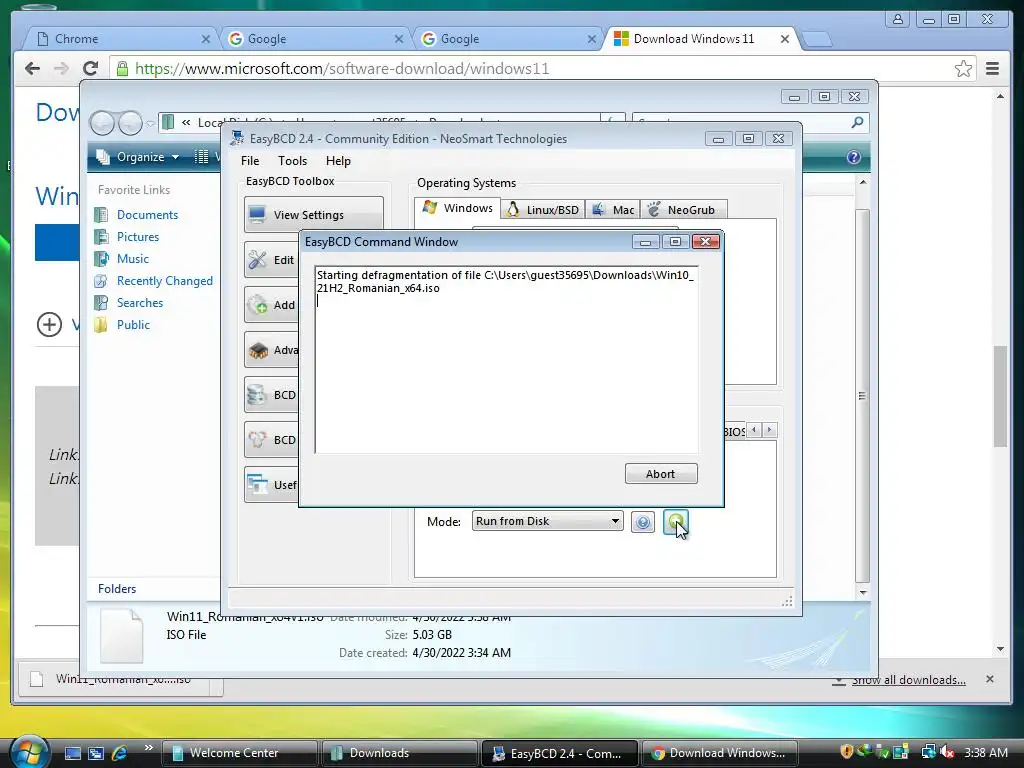Open the Windows Start orb
1024x768 pixels.
click(29, 752)
